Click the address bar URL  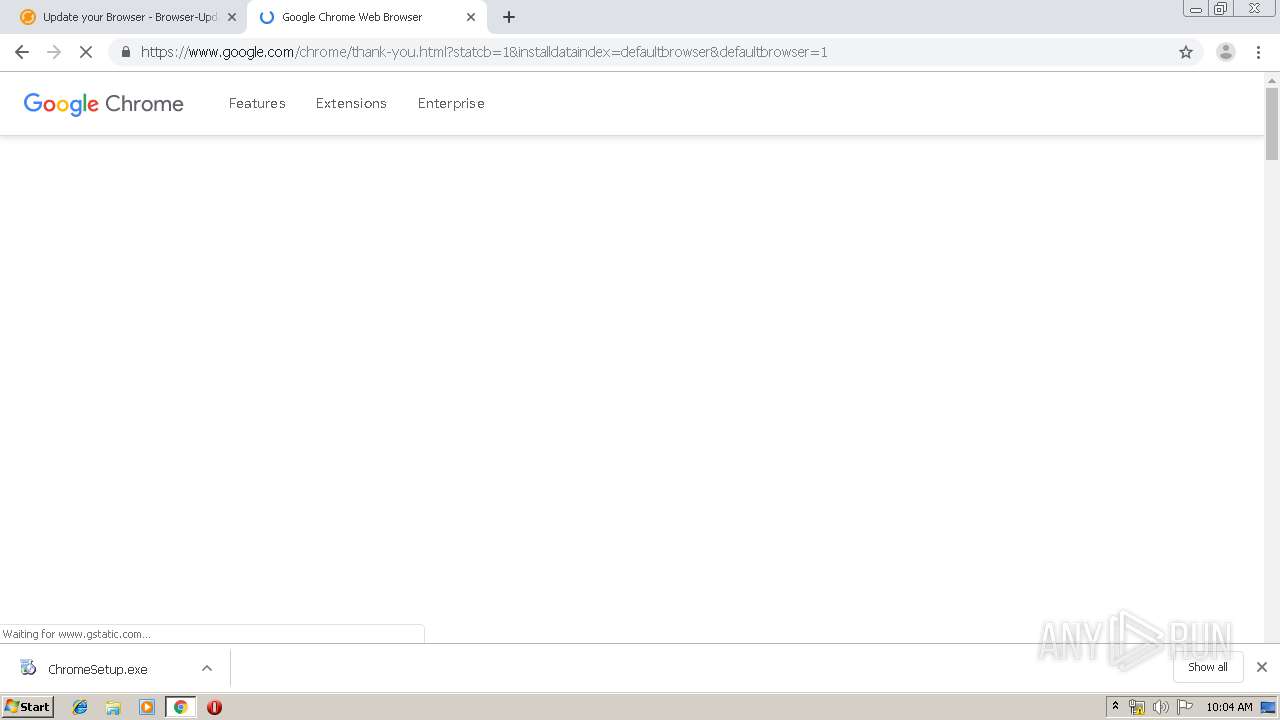[x=484, y=52]
